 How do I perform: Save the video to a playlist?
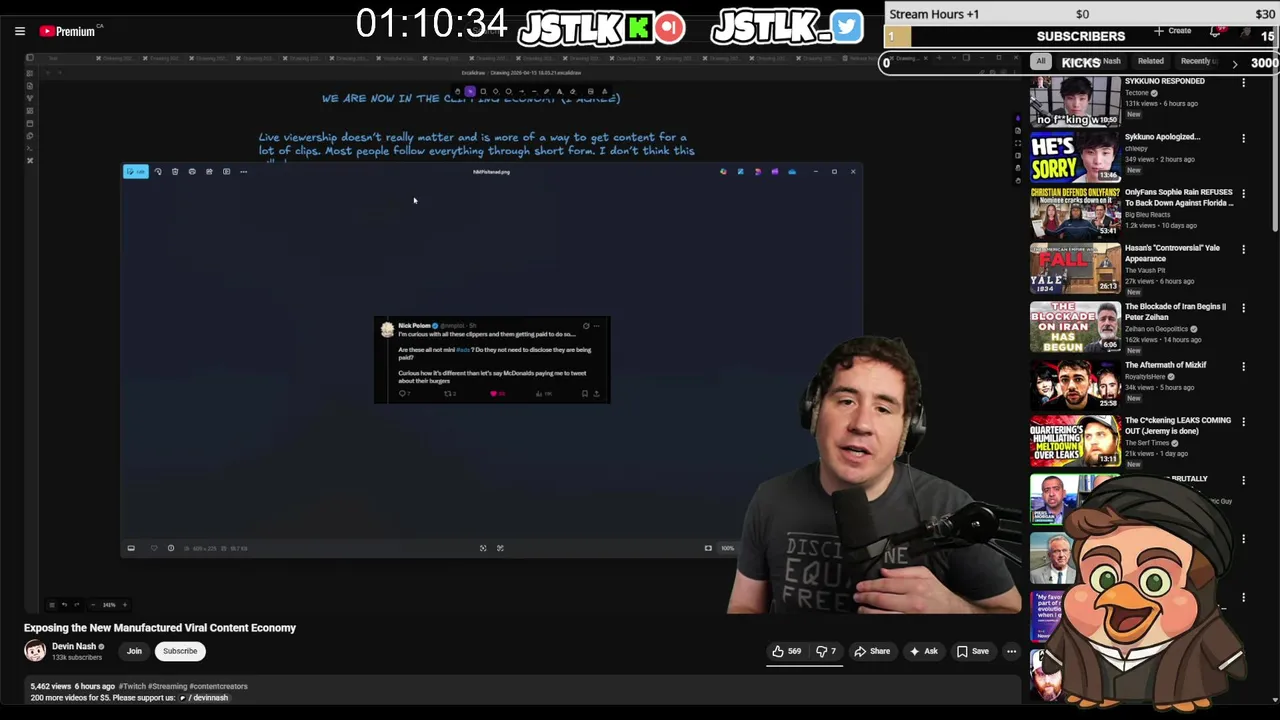click(x=972, y=651)
